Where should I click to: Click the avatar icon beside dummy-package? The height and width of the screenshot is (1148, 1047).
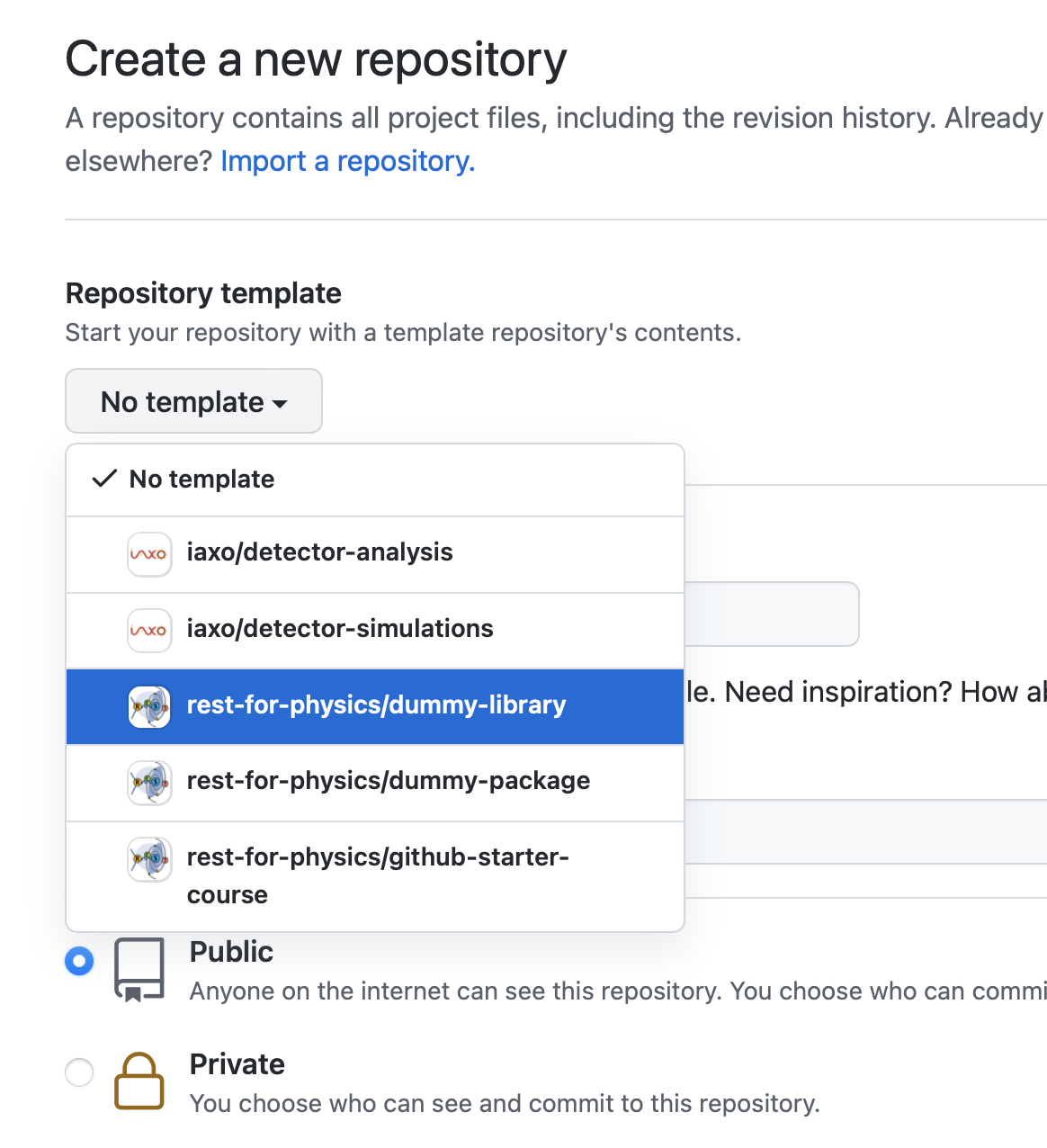coord(149,783)
